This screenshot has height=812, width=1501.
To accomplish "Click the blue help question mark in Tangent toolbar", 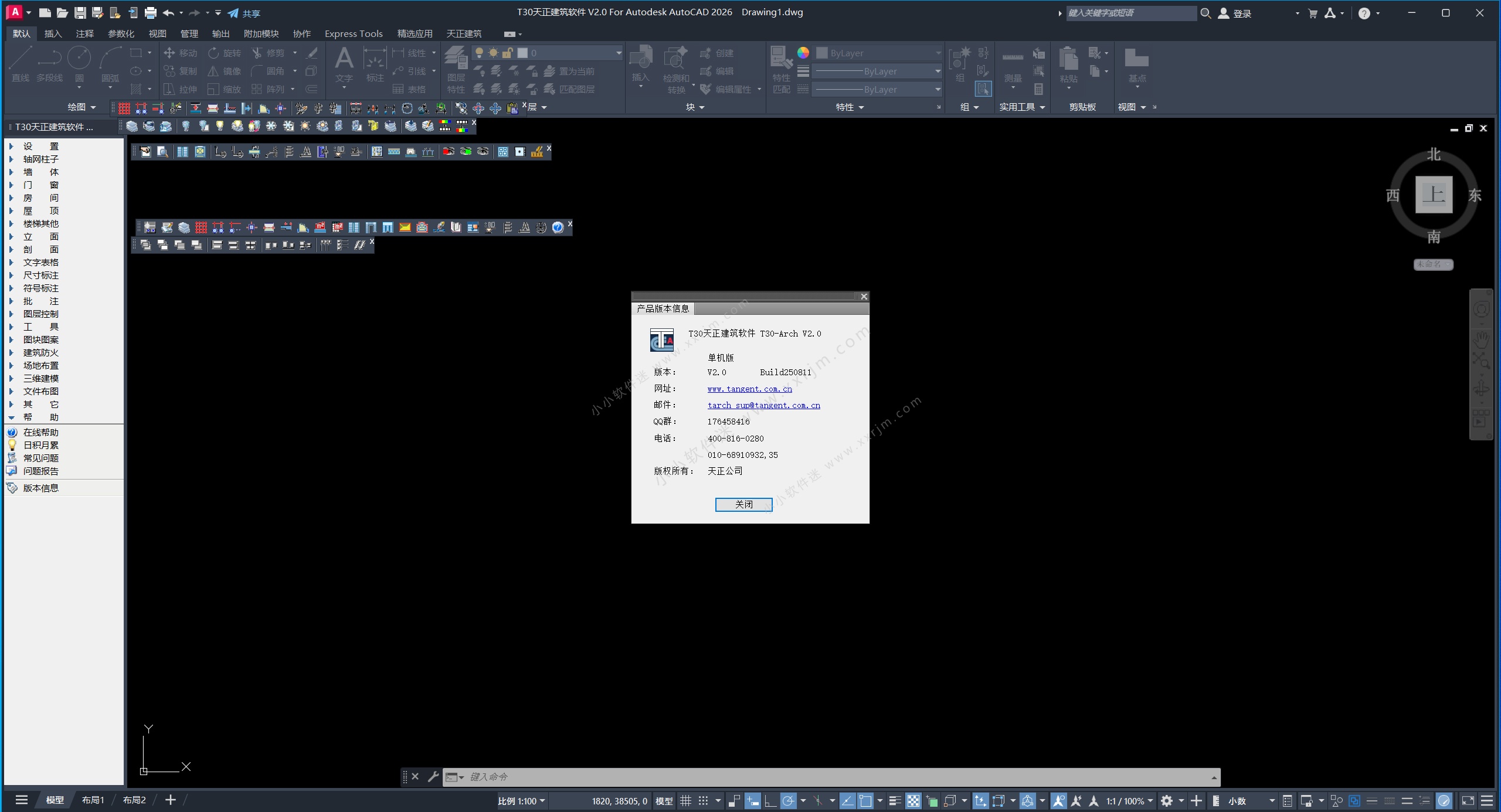I will [558, 227].
